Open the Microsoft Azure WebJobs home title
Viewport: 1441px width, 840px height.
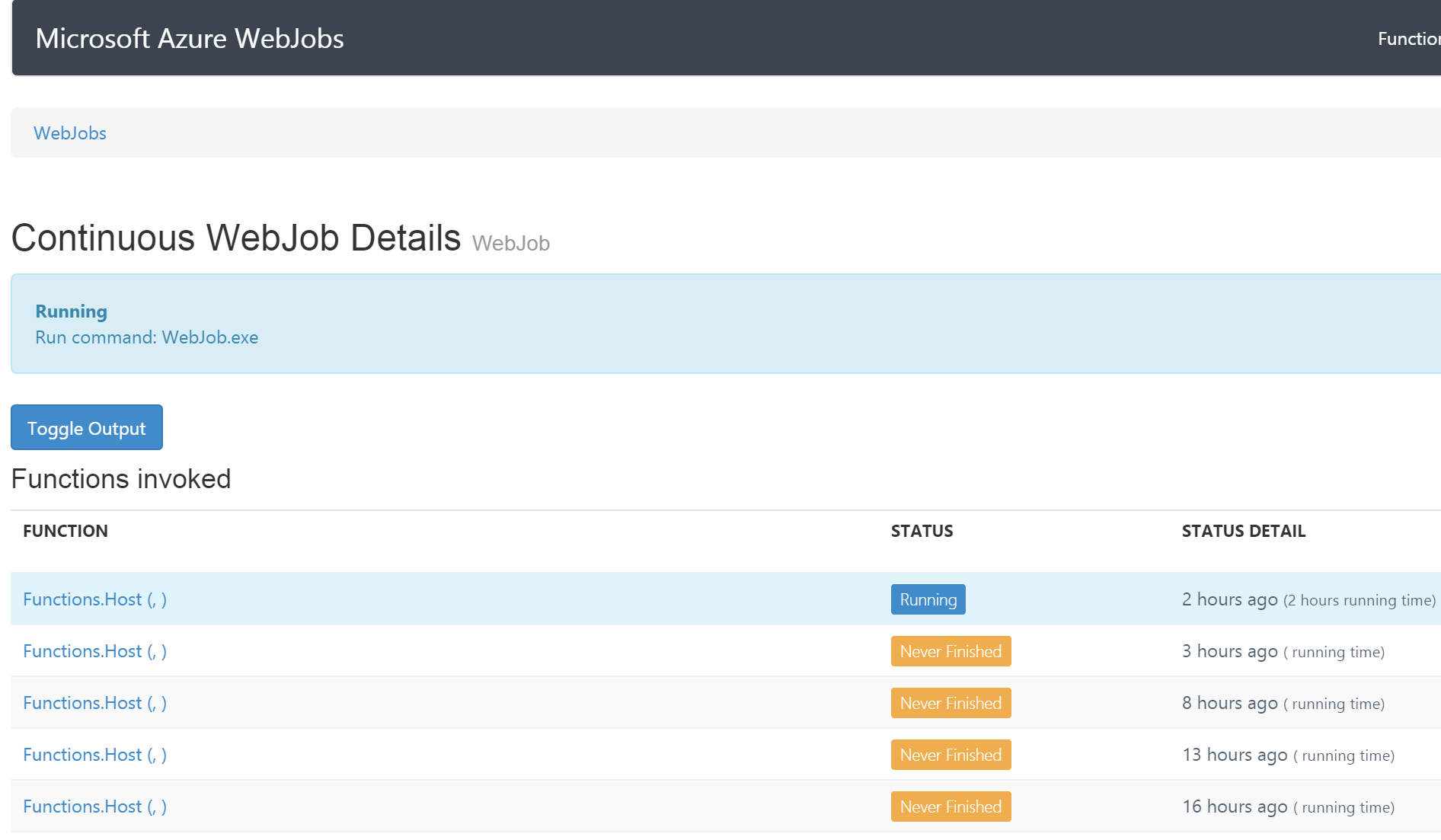[x=190, y=39]
